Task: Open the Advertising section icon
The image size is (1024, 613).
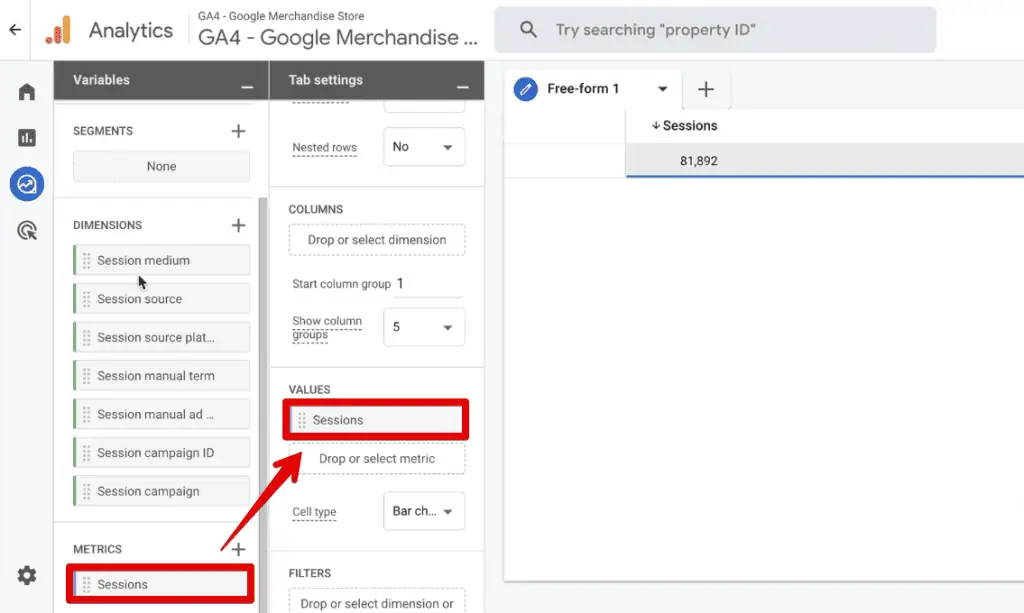Action: (x=26, y=230)
